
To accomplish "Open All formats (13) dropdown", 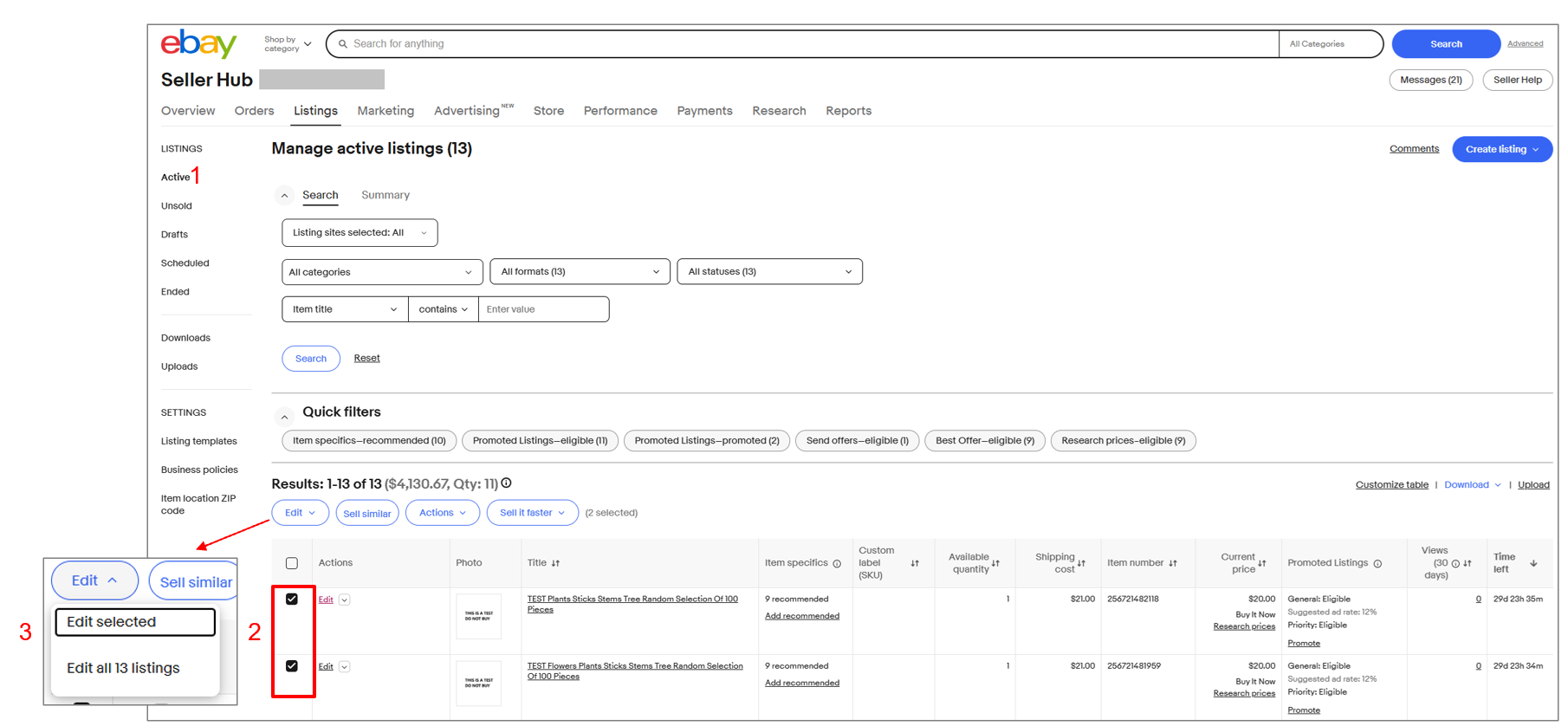I will pos(580,272).
